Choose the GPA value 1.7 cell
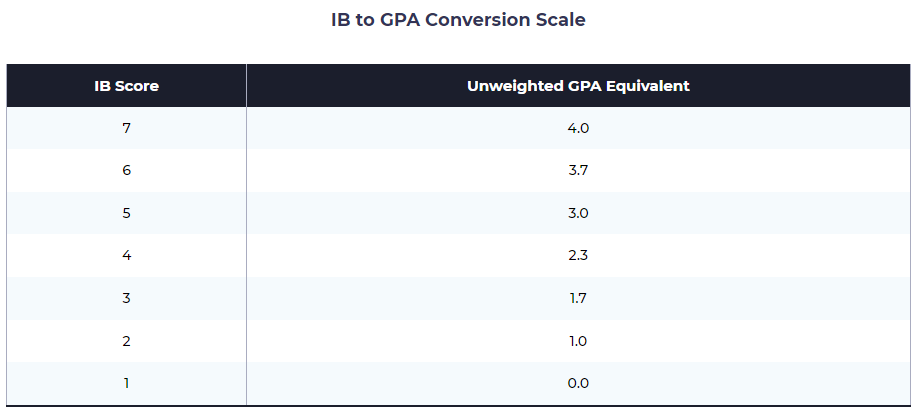Screen dimensions: 915x416 pos(578,298)
